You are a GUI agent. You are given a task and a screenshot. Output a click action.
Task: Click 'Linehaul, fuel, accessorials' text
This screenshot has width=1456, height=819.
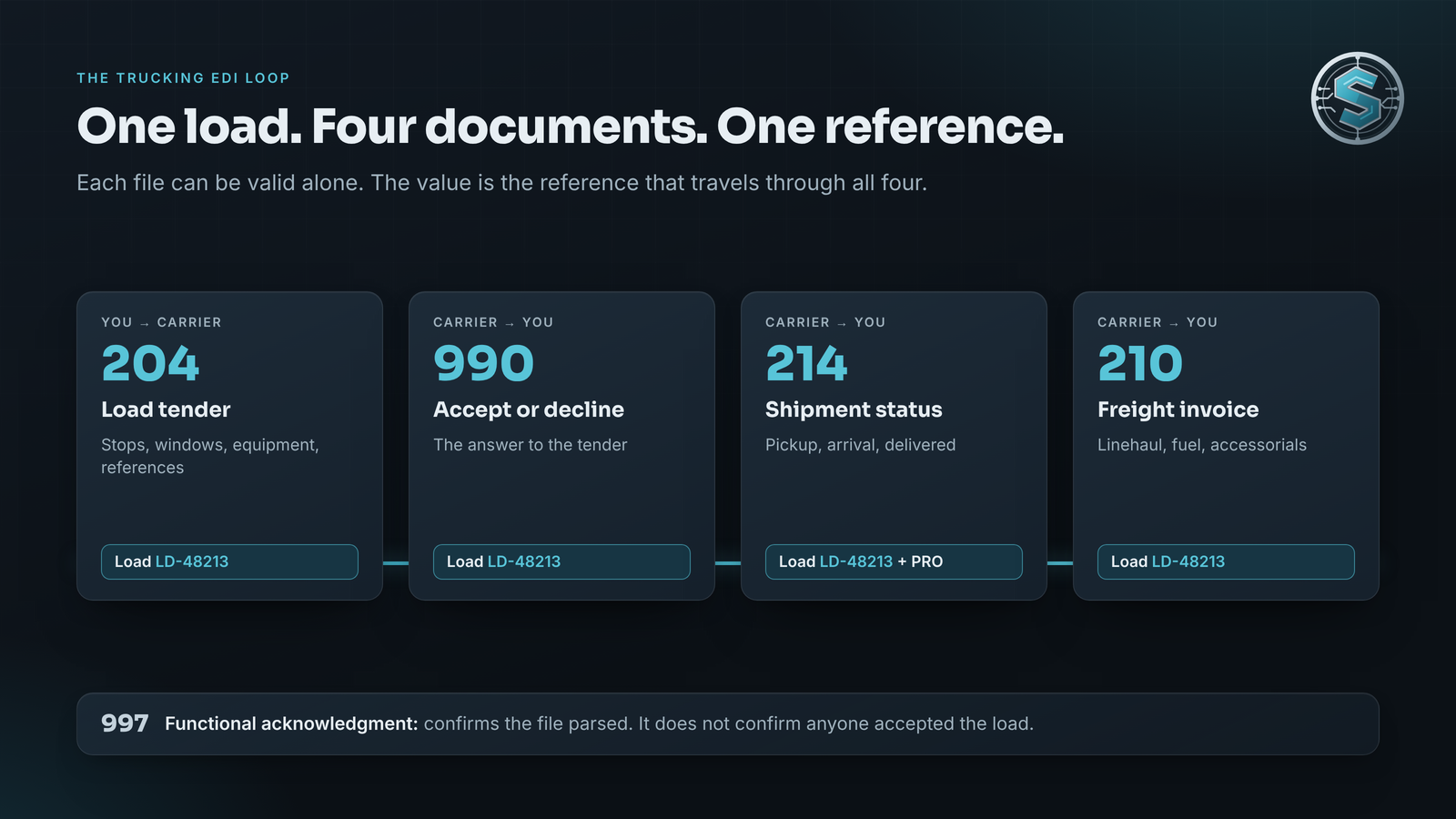pos(1202,445)
